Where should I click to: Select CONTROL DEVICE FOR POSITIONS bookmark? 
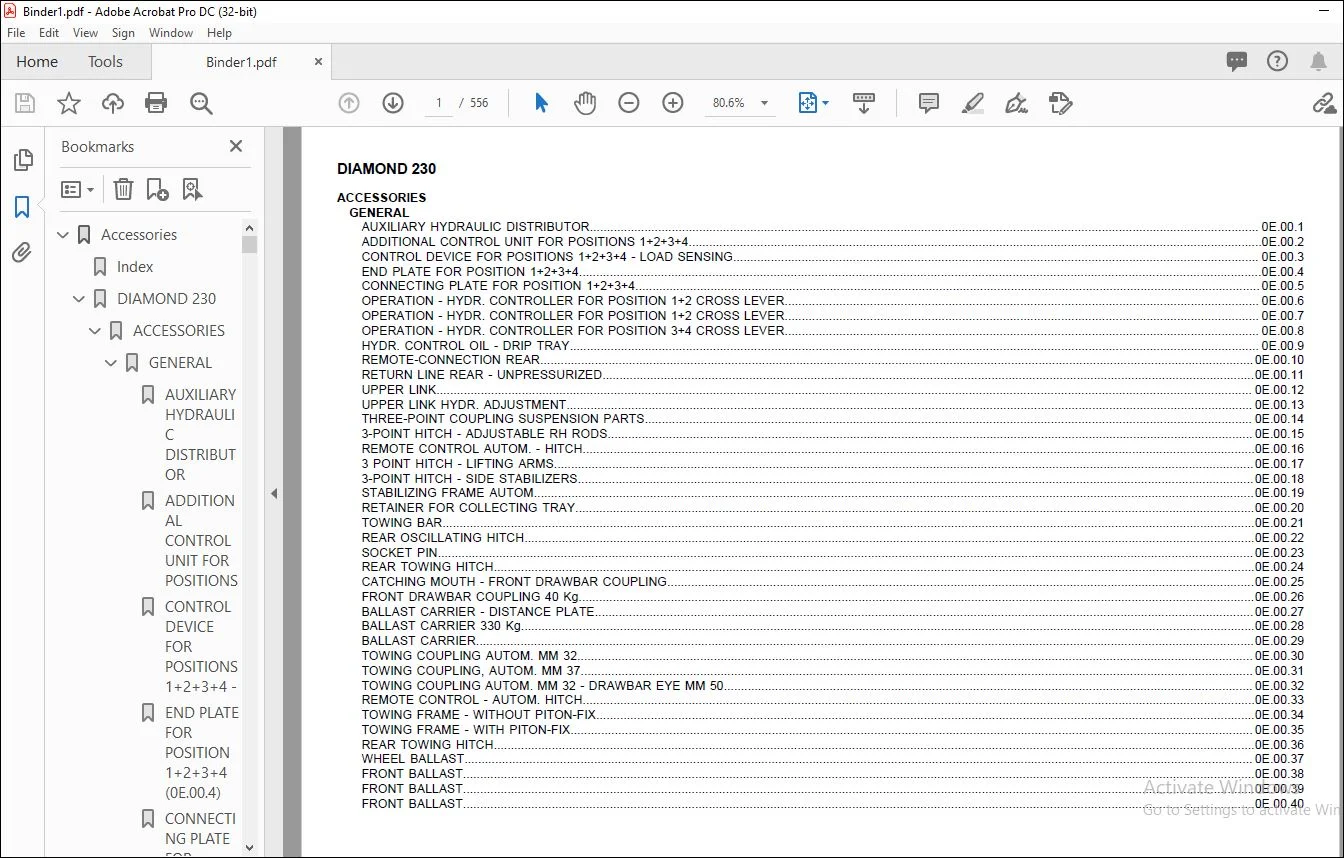coord(201,647)
